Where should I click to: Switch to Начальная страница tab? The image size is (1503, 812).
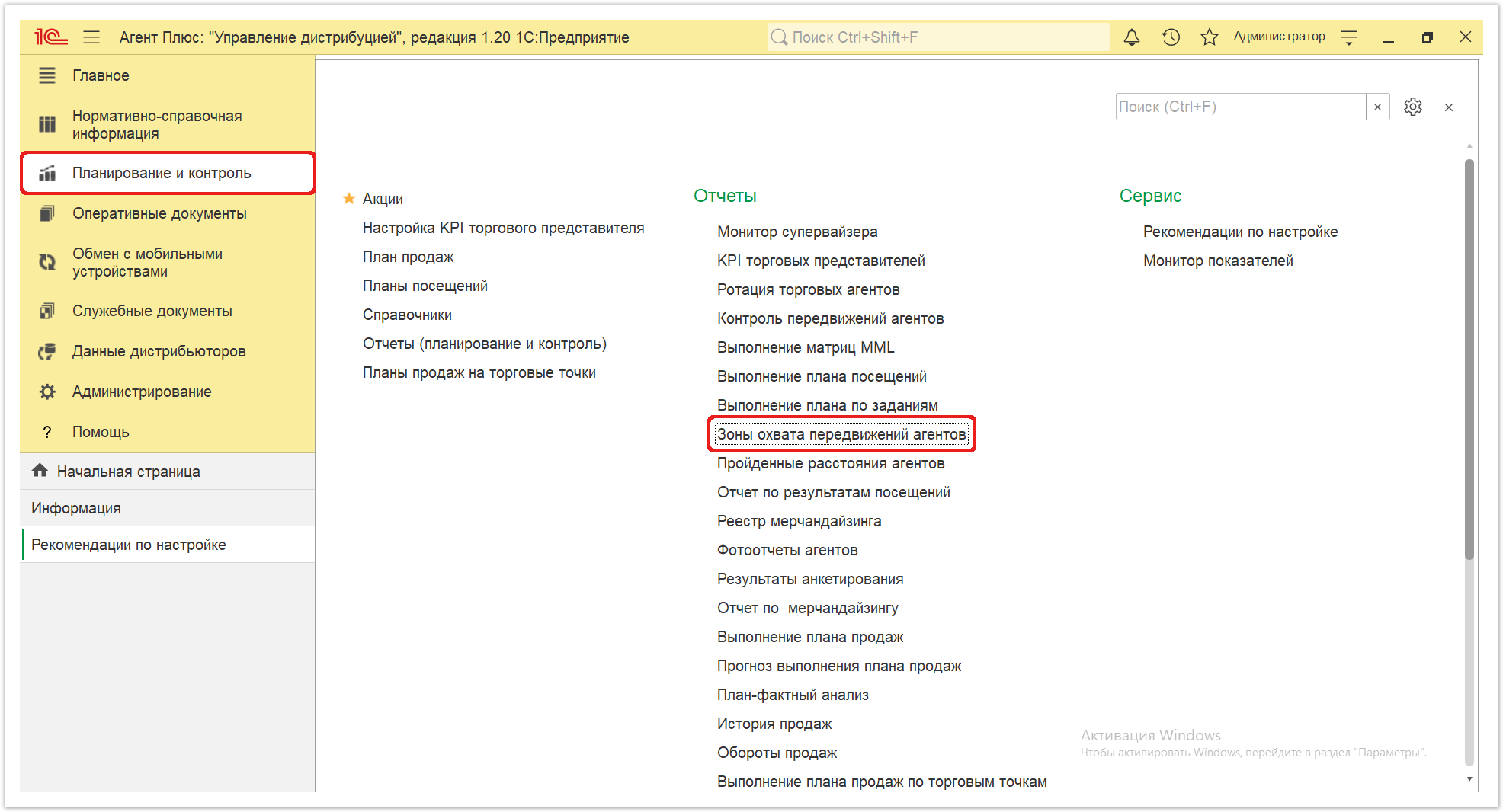click(167, 472)
